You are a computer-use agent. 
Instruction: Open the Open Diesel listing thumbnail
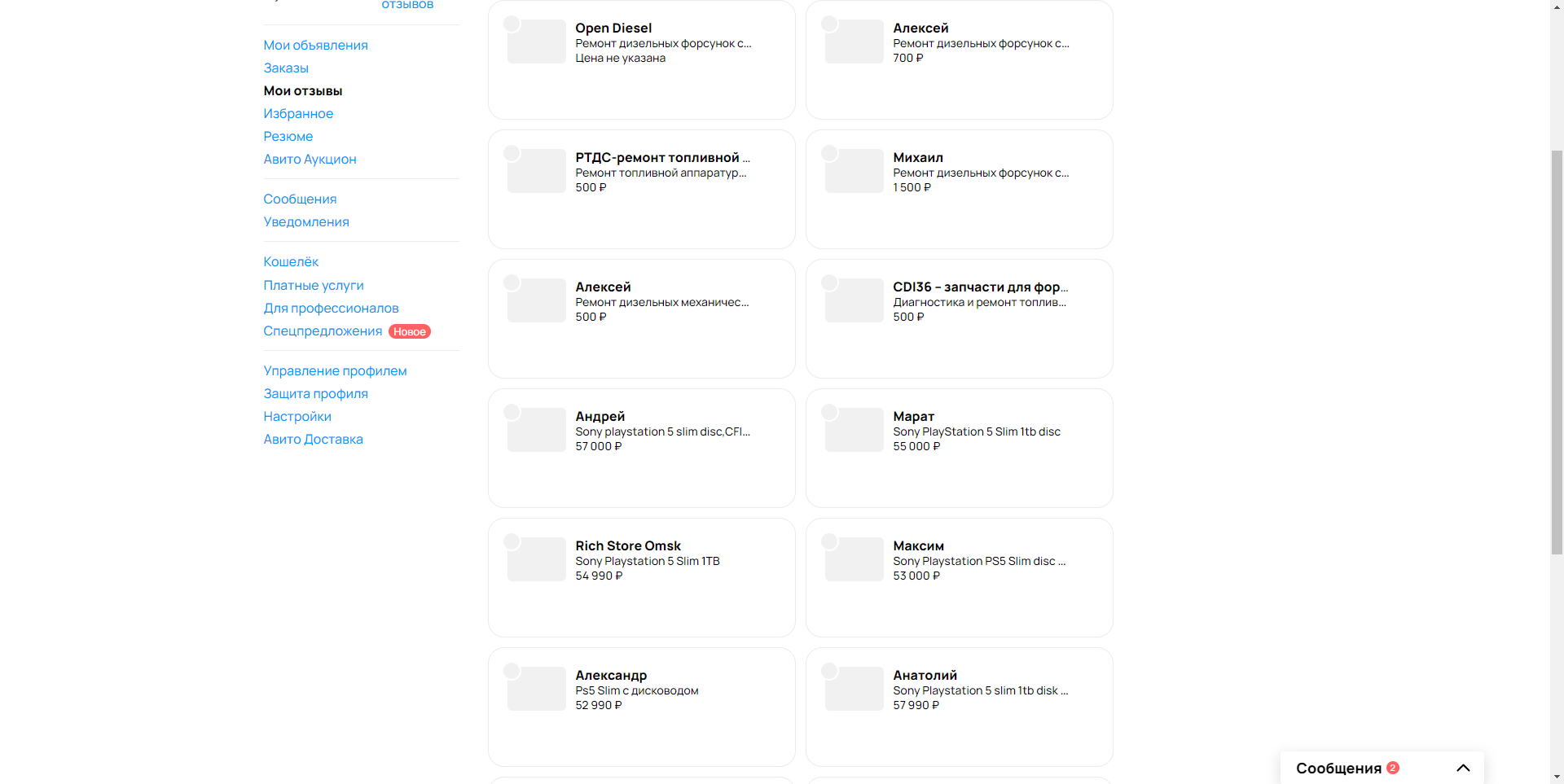pyautogui.click(x=536, y=42)
